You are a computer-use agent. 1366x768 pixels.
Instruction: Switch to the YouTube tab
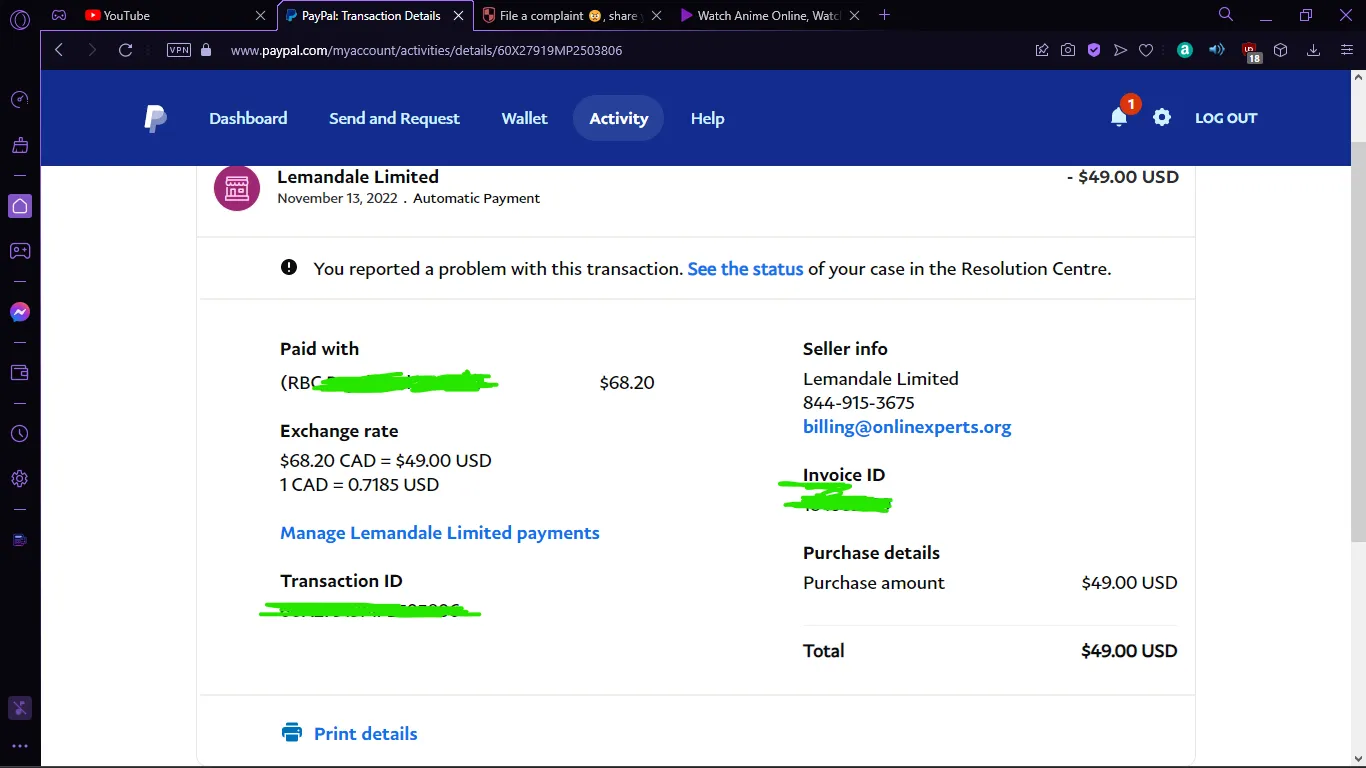(176, 15)
